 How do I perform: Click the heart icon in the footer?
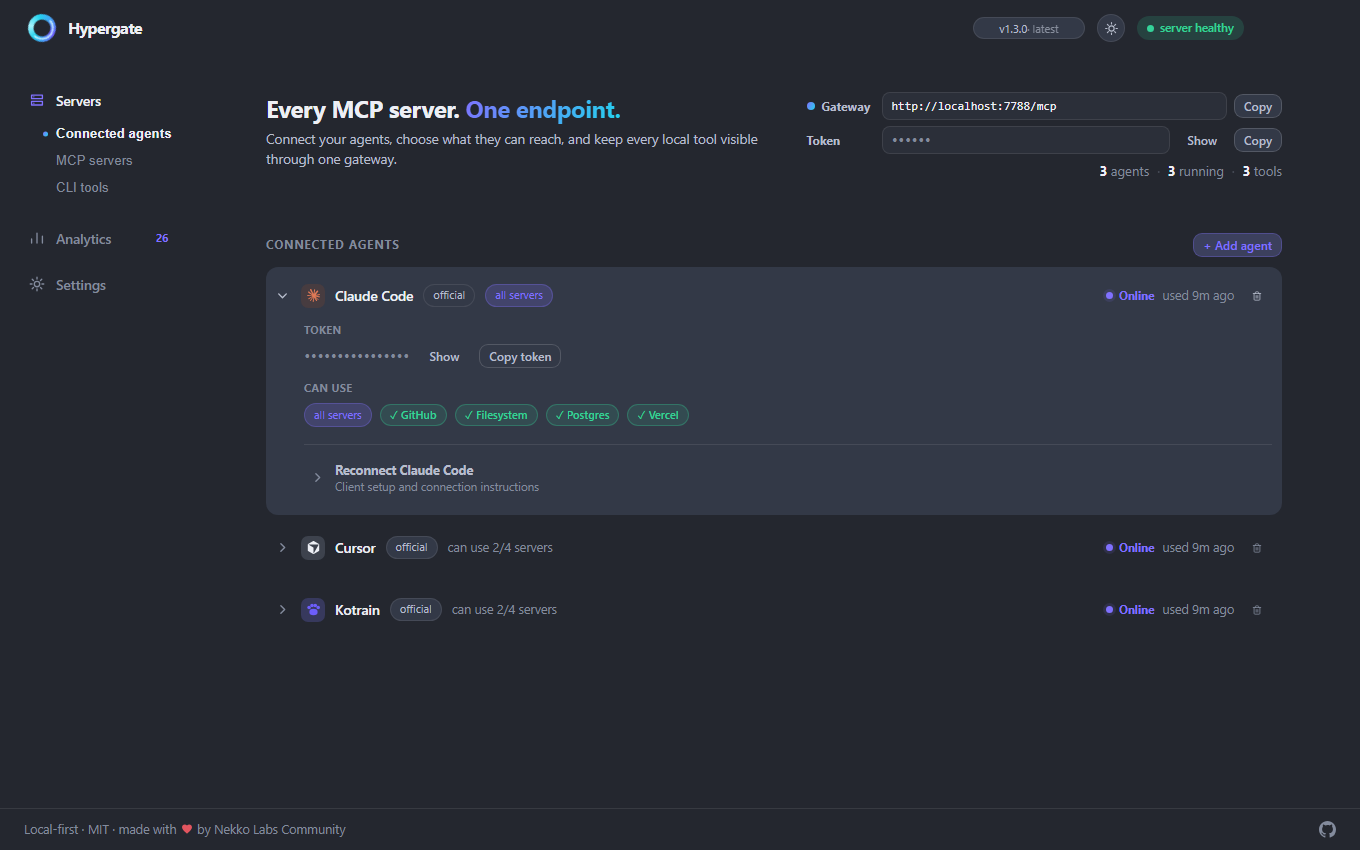[x=187, y=829]
